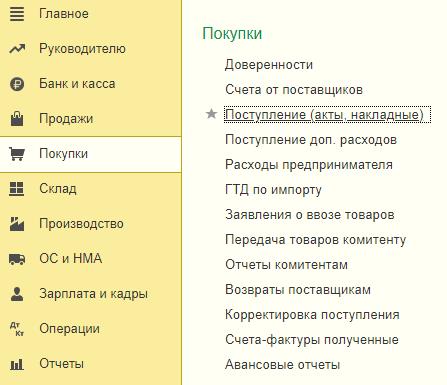Click the grid icon for Склад
Image resolution: width=447 pixels, height=385 pixels.
17,189
